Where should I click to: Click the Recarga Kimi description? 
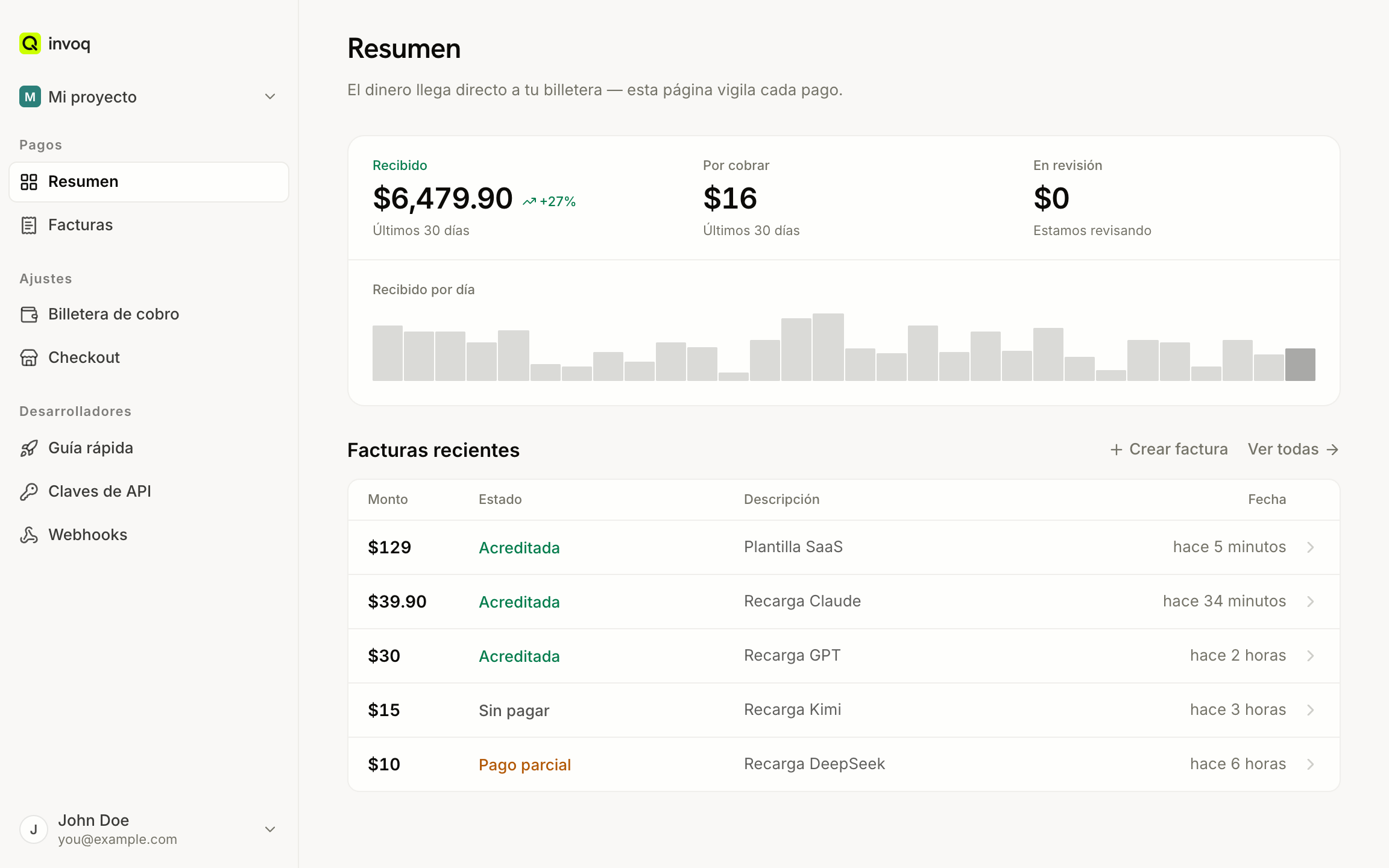[x=793, y=709]
